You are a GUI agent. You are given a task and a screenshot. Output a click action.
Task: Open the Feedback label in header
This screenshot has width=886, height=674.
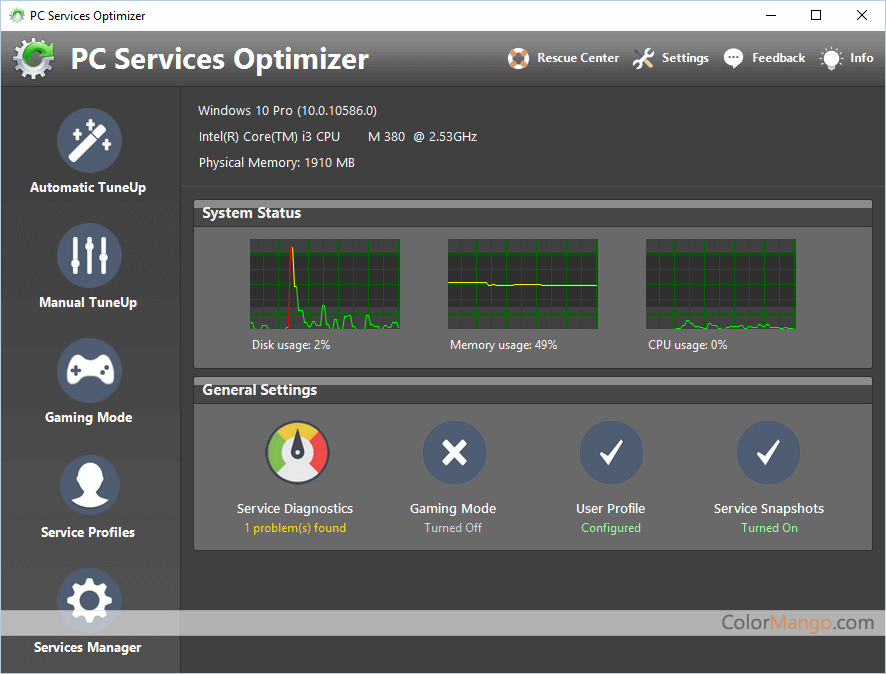tap(779, 58)
